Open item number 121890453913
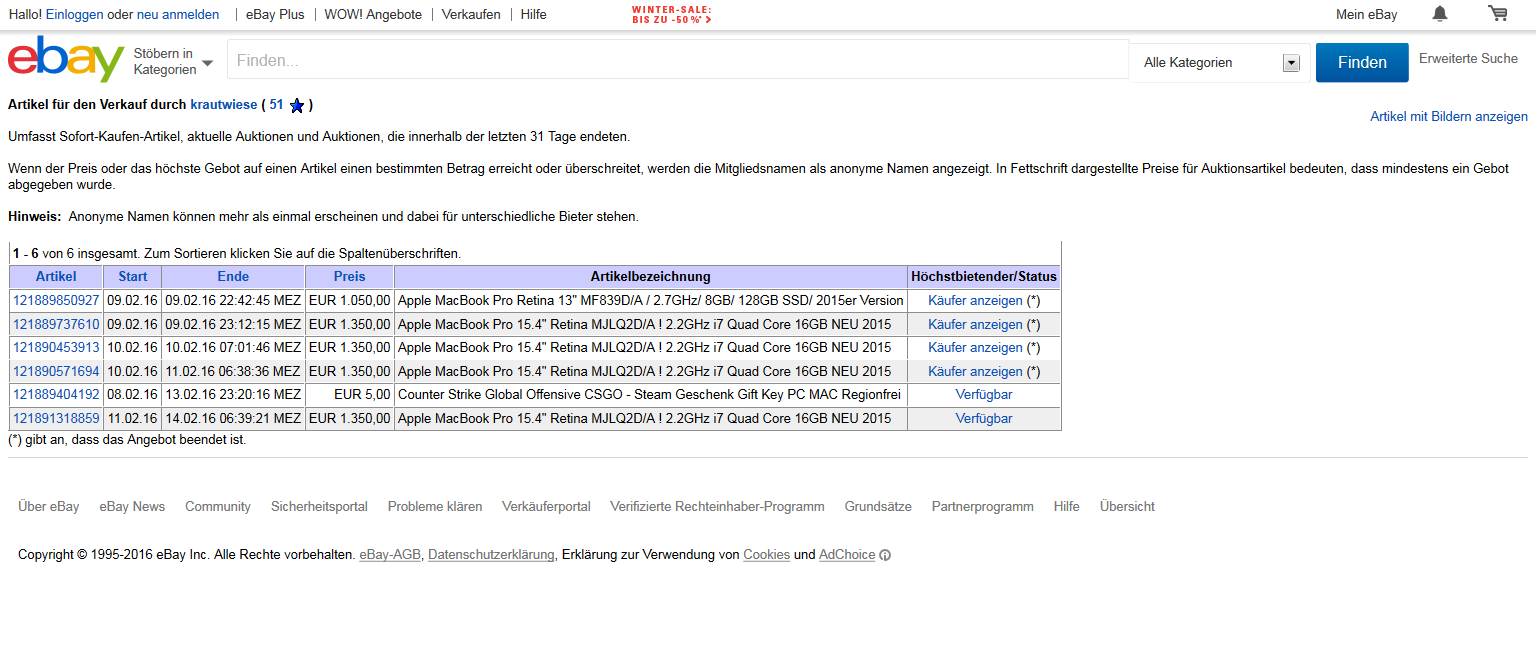Viewport: 1536px width, 652px height. point(56,348)
